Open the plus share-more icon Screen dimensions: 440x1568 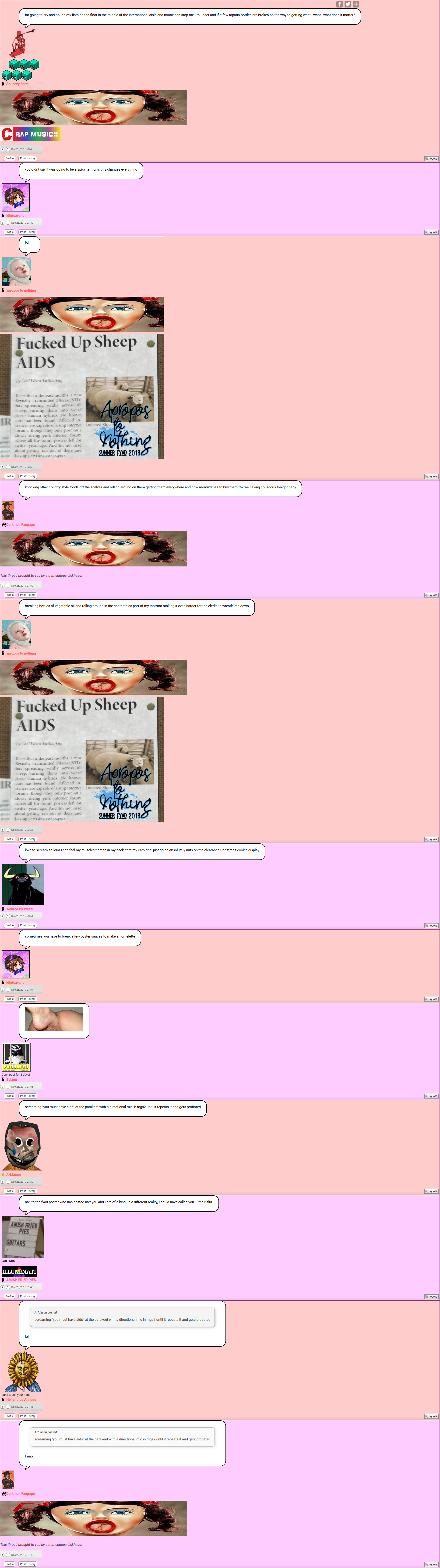(x=356, y=4)
